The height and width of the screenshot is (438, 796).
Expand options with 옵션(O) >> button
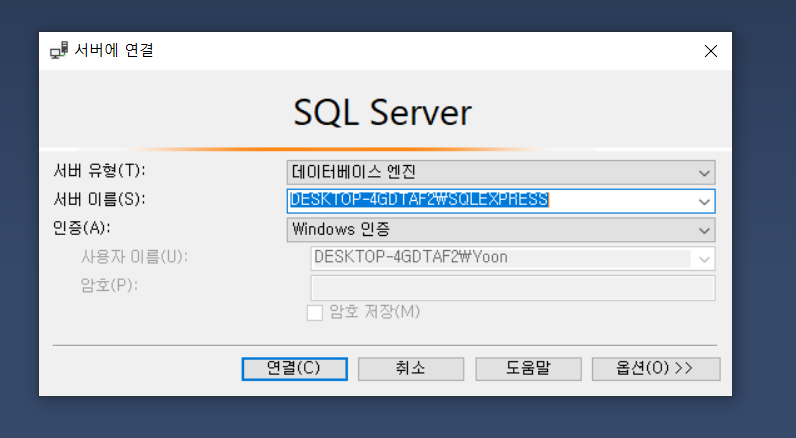(x=656, y=368)
